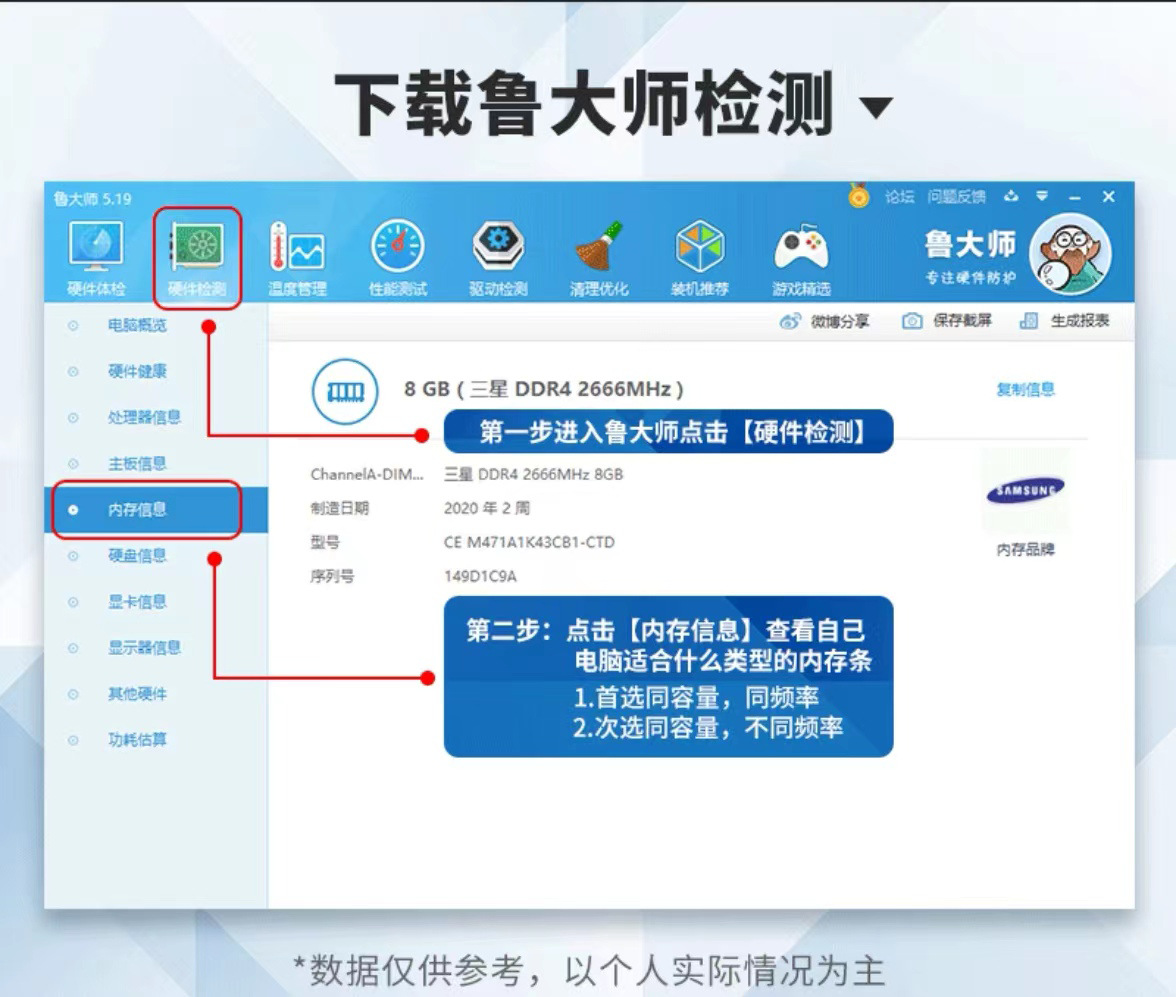Open 驱动检测 driver detection
The image size is (1176, 997).
(x=499, y=259)
